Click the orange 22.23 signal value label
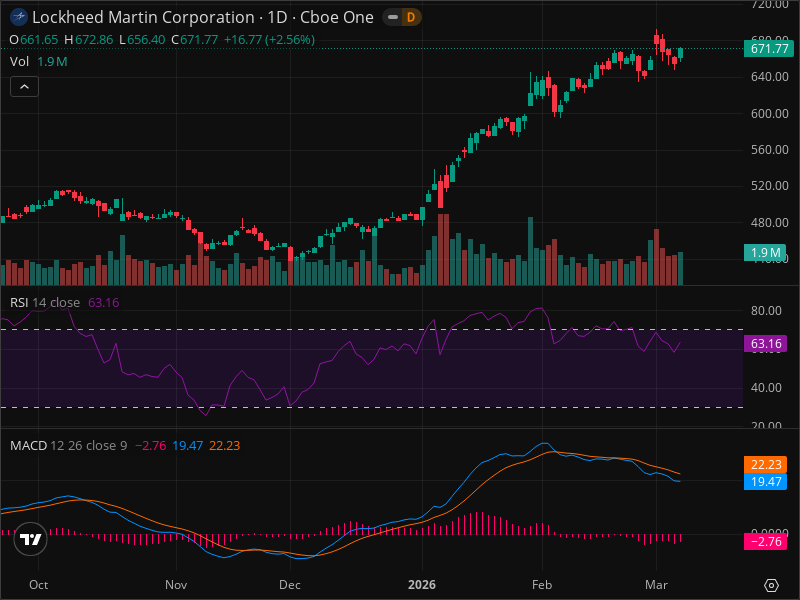The image size is (800, 600). point(765,464)
